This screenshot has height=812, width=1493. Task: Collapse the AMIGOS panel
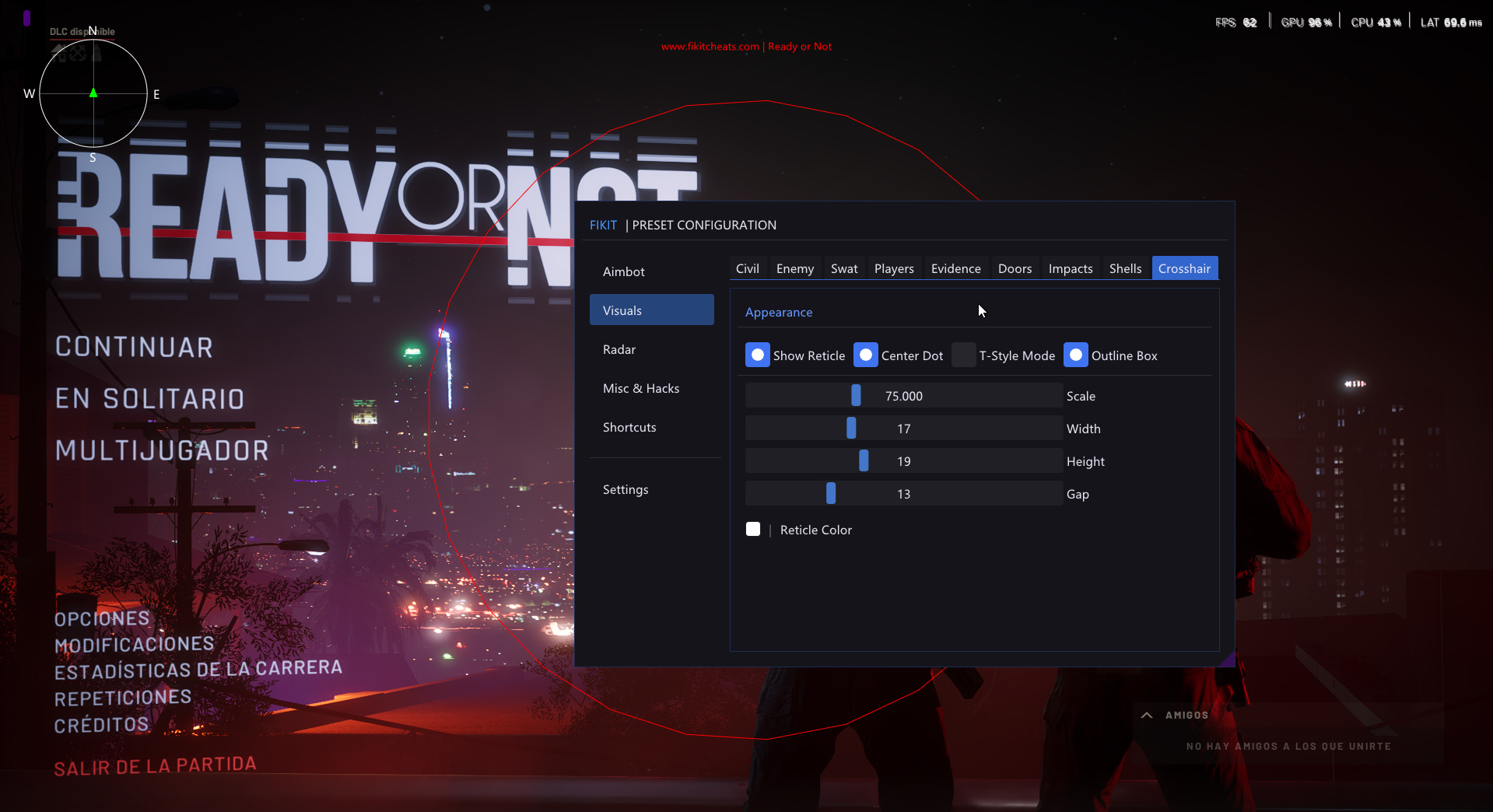(1147, 715)
